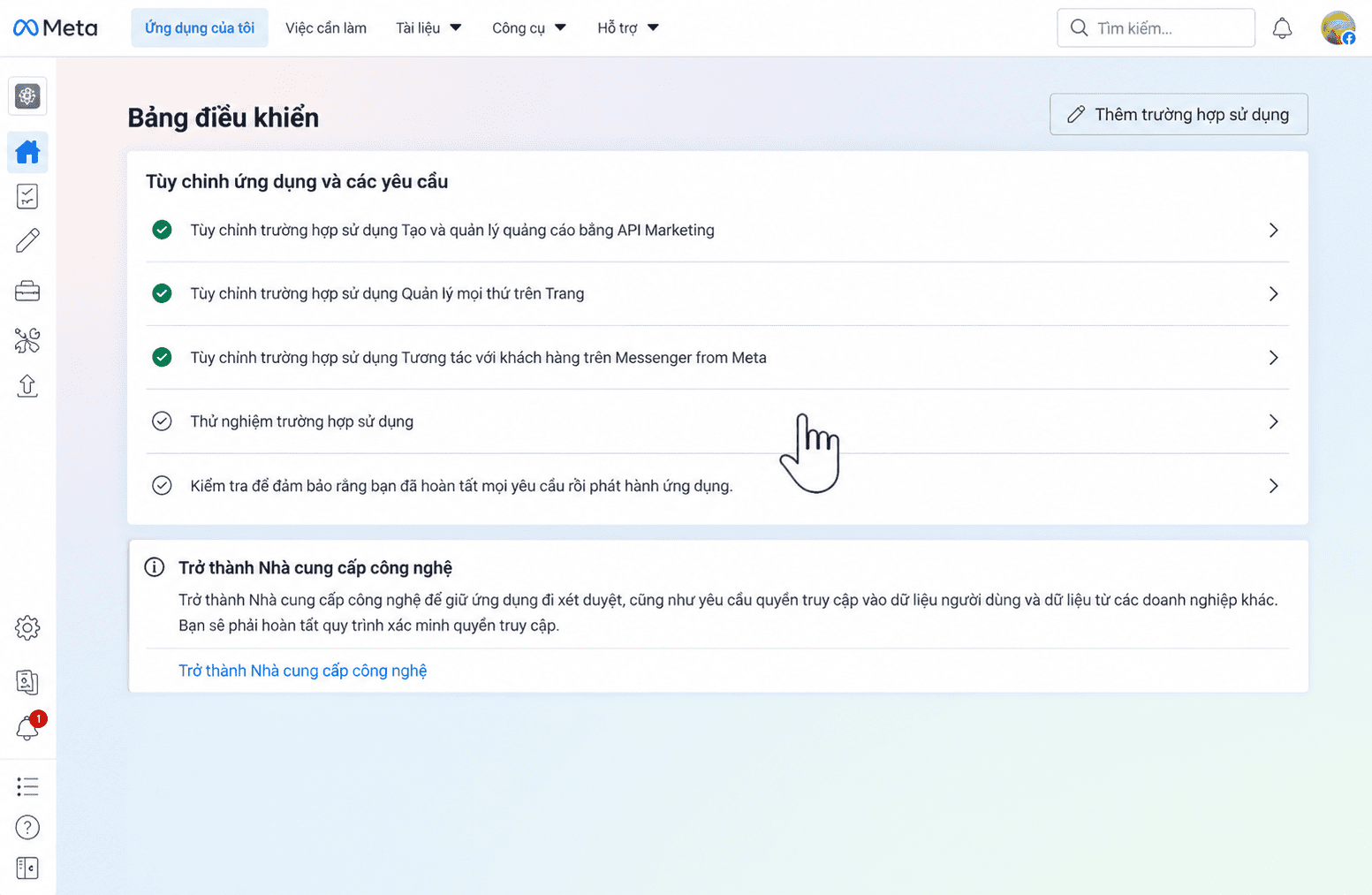Click green check for API Marketing use case
The height and width of the screenshot is (895, 1372).
pyautogui.click(x=162, y=230)
